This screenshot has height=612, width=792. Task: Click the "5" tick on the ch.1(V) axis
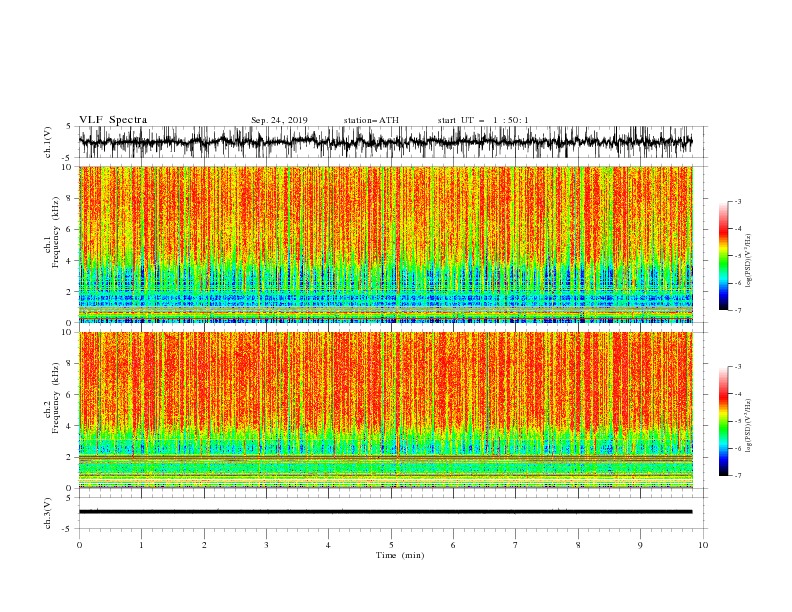pyautogui.click(x=70, y=126)
